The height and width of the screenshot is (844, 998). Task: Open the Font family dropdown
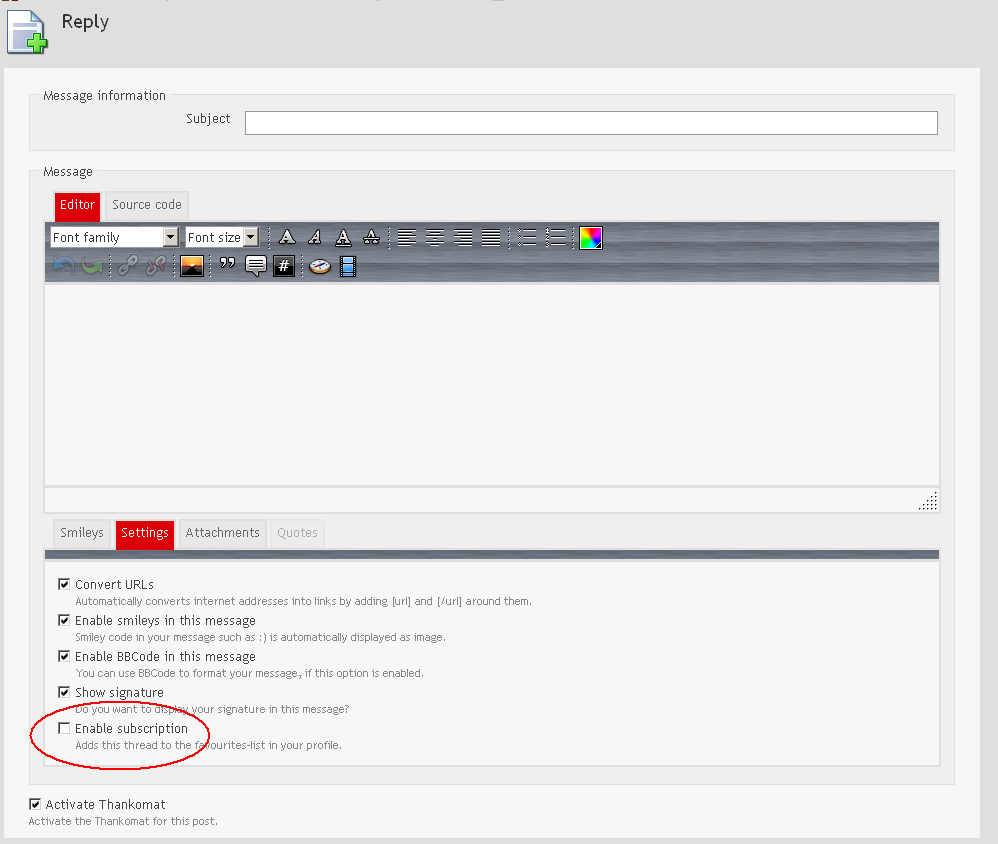pyautogui.click(x=114, y=237)
